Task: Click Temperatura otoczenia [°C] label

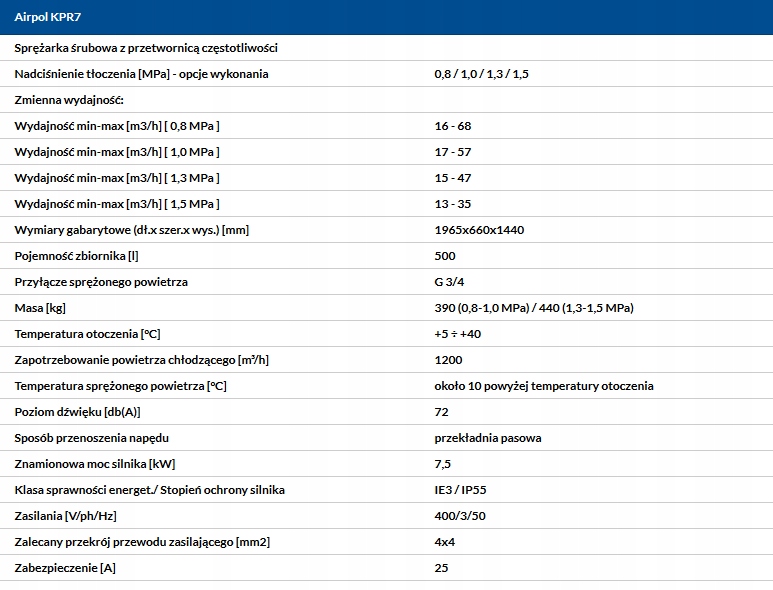Action: click(x=87, y=334)
